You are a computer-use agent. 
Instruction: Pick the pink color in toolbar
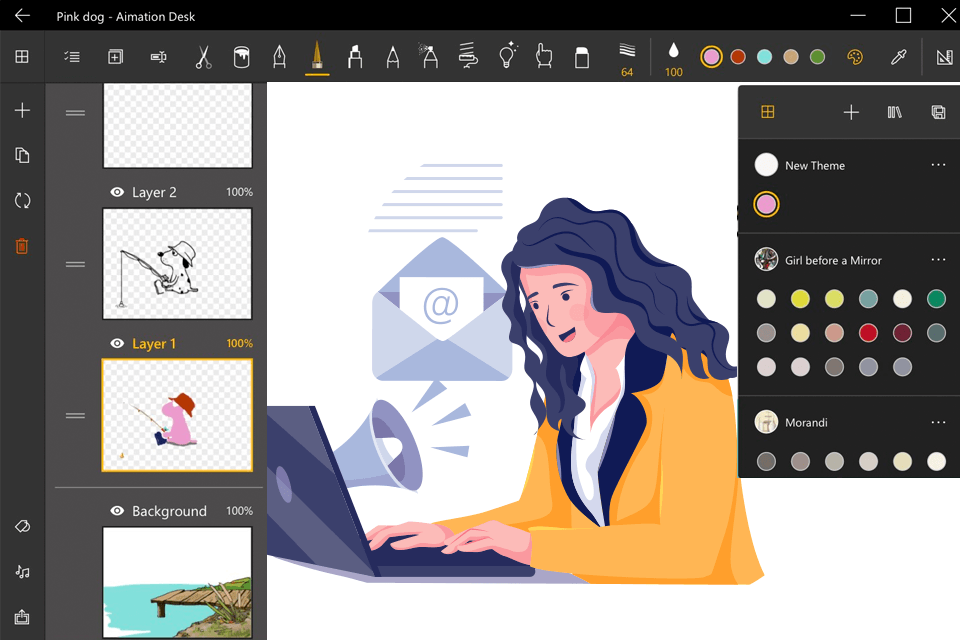(x=711, y=57)
